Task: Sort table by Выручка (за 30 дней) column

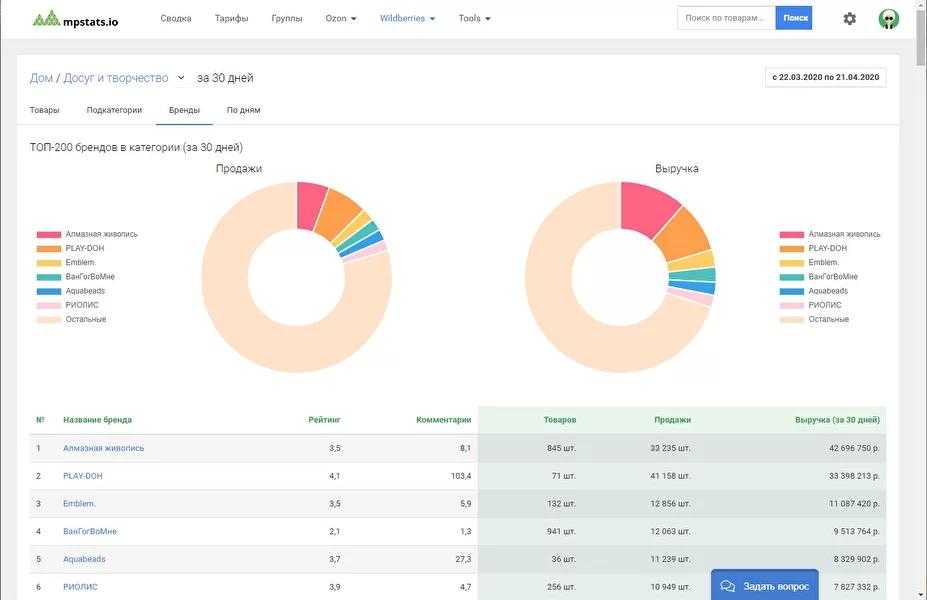Action: (x=837, y=420)
